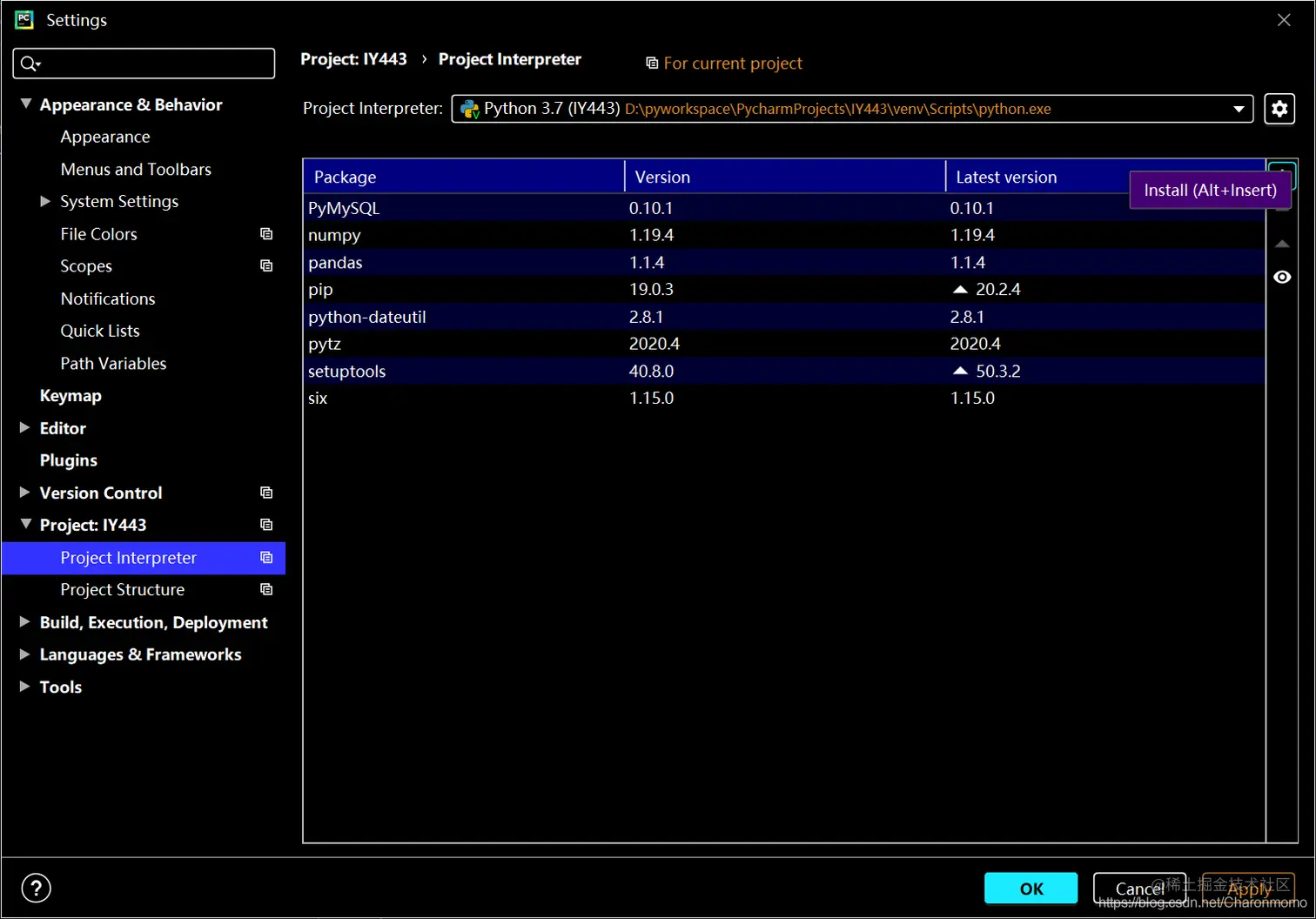Image resolution: width=1316 pixels, height=919 pixels.
Task: Click the upgrade arrow next to pip 20.2.4
Action: (x=960, y=289)
